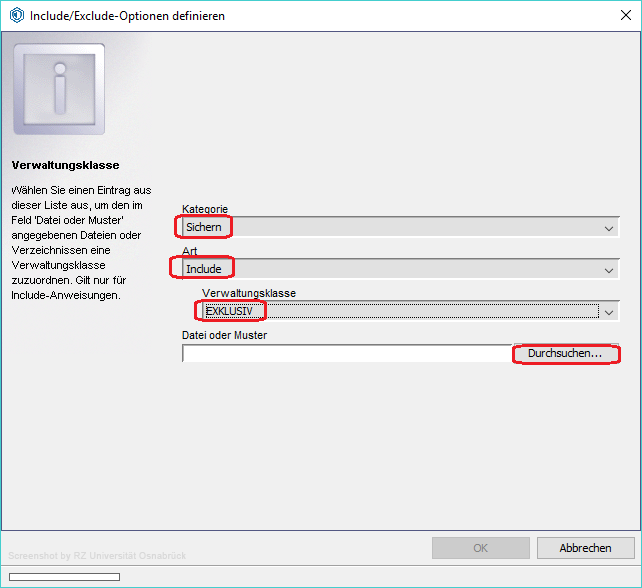Screen dimensions: 642x588
Task: Click the progress bar at bottom left
Action: (64, 577)
